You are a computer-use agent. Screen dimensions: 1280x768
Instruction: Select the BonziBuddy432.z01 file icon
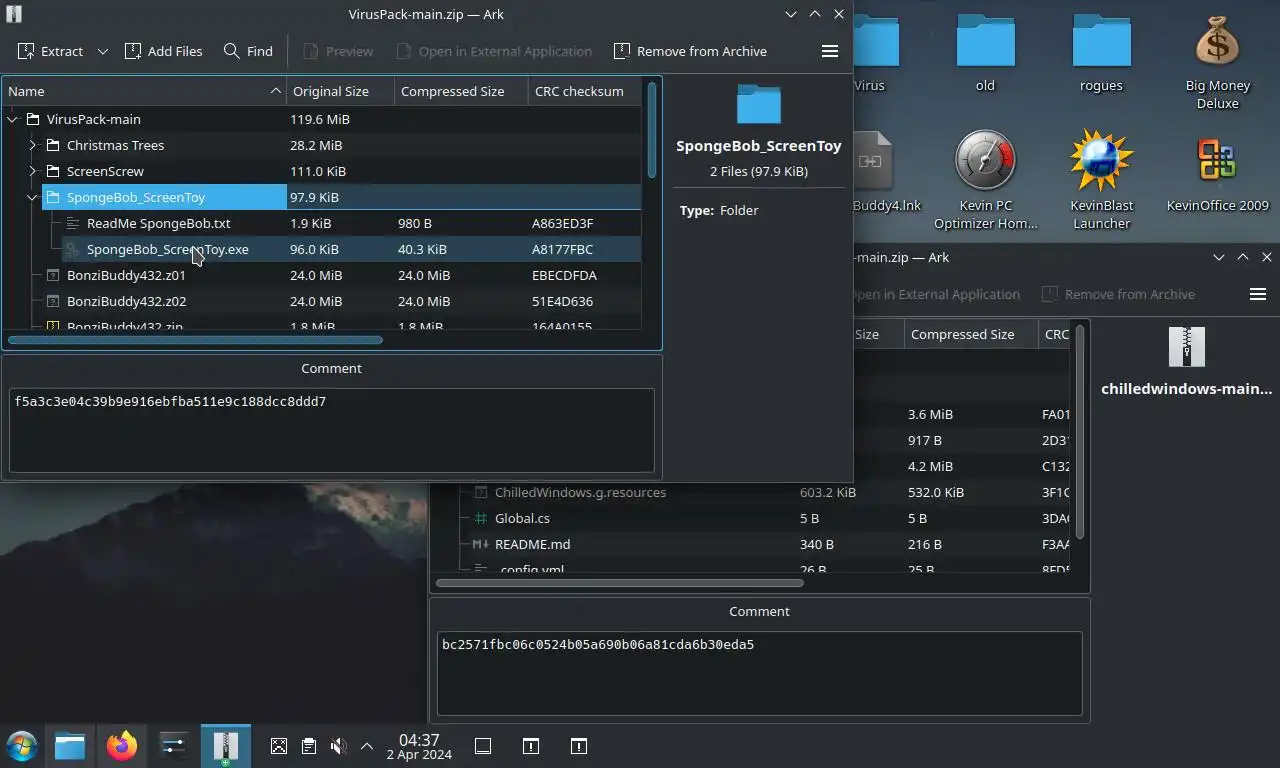(x=53, y=275)
